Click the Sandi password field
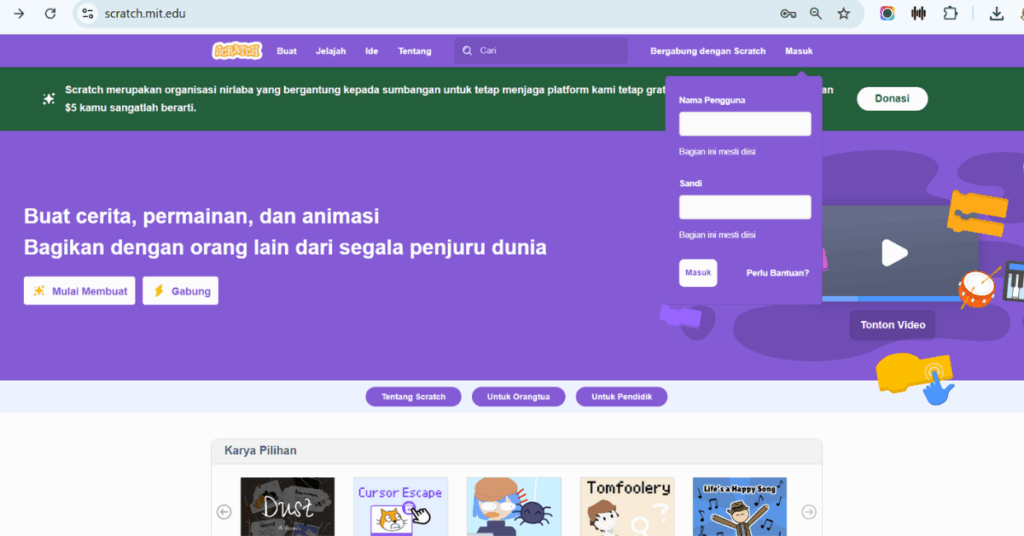This screenshot has width=1024, height=536. (x=745, y=207)
